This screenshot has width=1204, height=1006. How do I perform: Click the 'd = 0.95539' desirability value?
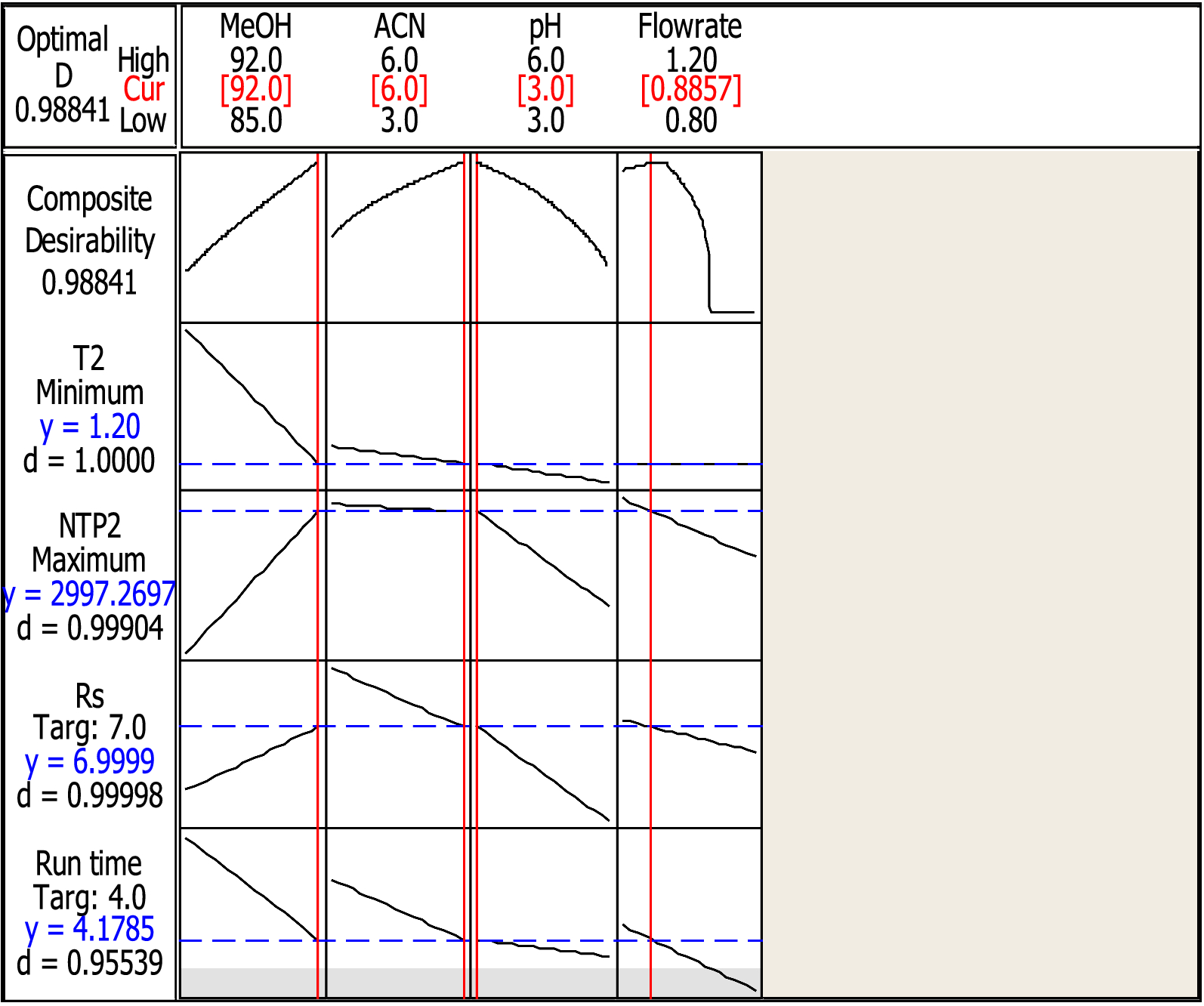[90, 964]
